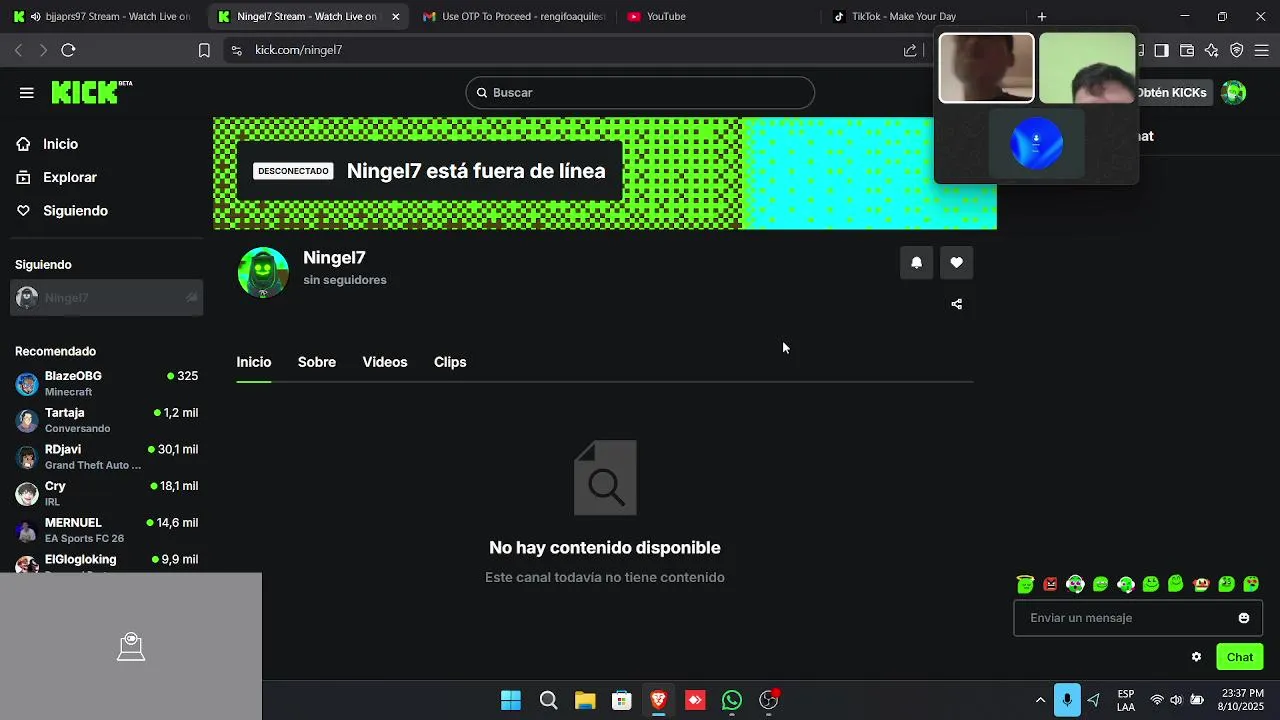Screen dimensions: 1280x720
Task: Go to Inicio in the sidebar
Action: tap(60, 144)
